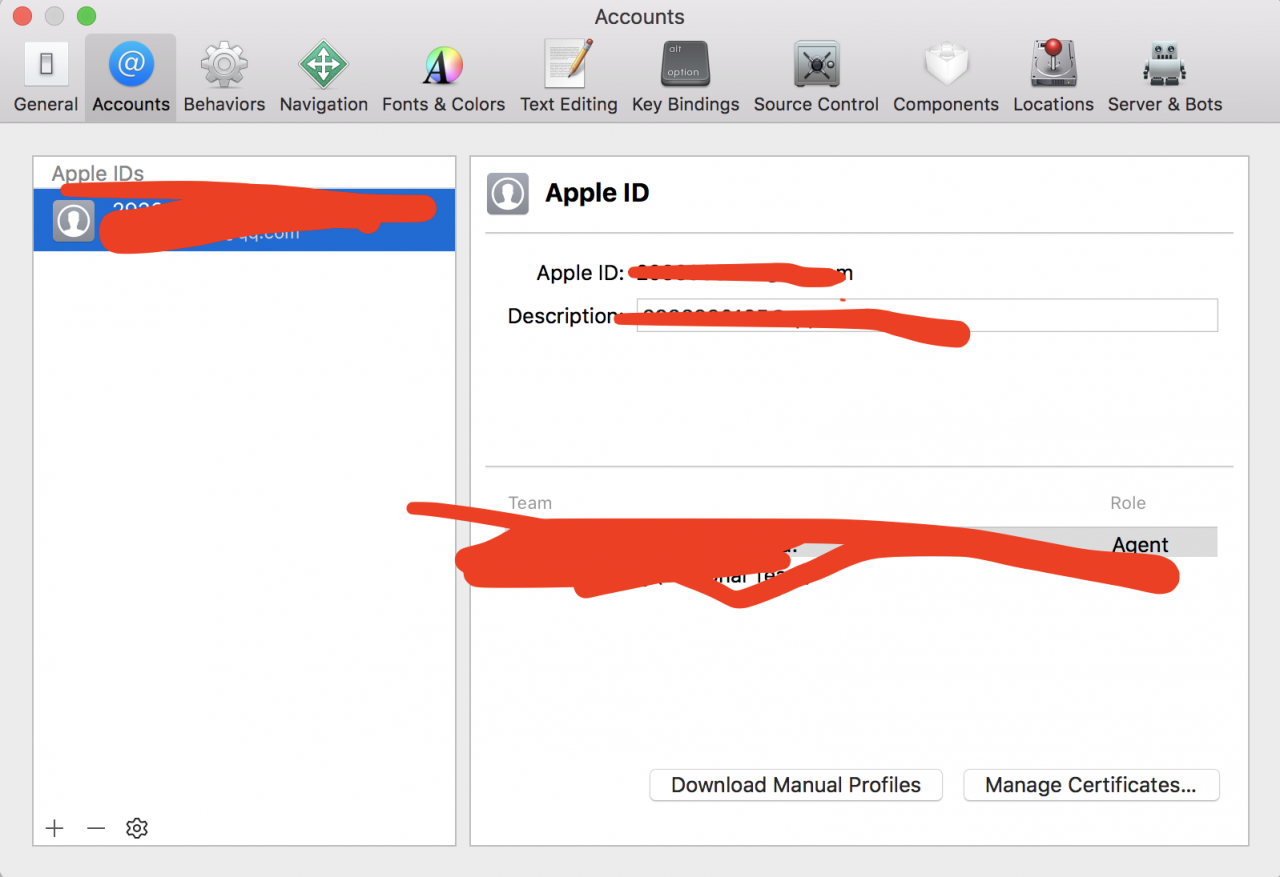1280x877 pixels.
Task: Open the Text Editing pane
Action: pyautogui.click(x=569, y=78)
